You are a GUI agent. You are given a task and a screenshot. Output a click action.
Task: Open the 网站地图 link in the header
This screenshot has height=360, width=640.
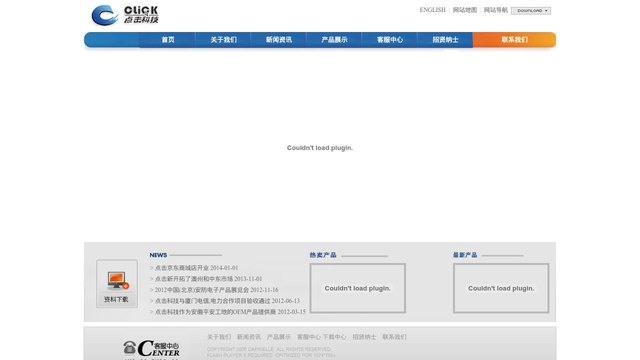(465, 10)
